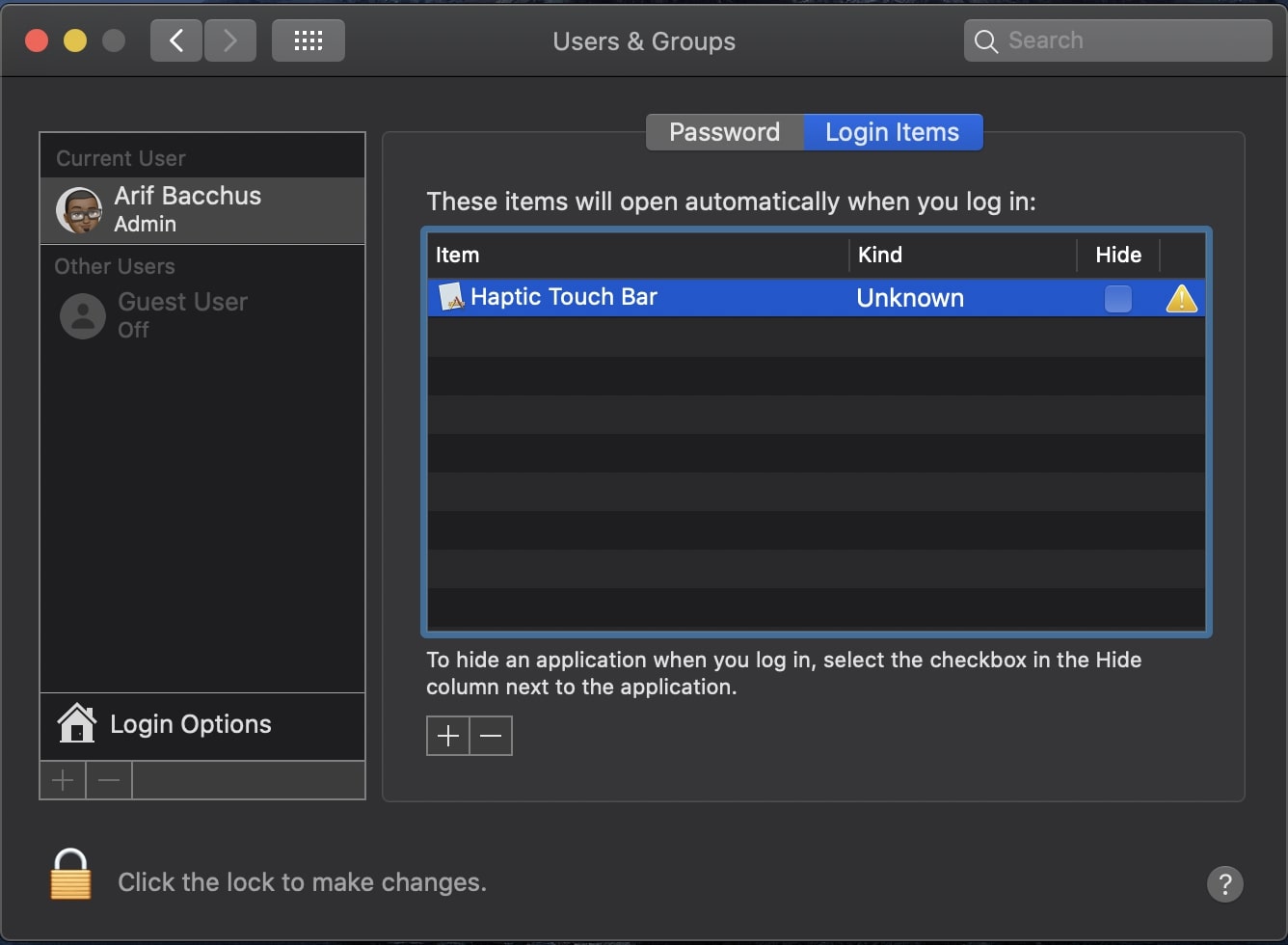The image size is (1288, 945).
Task: Switch to the Password tab
Action: (725, 132)
